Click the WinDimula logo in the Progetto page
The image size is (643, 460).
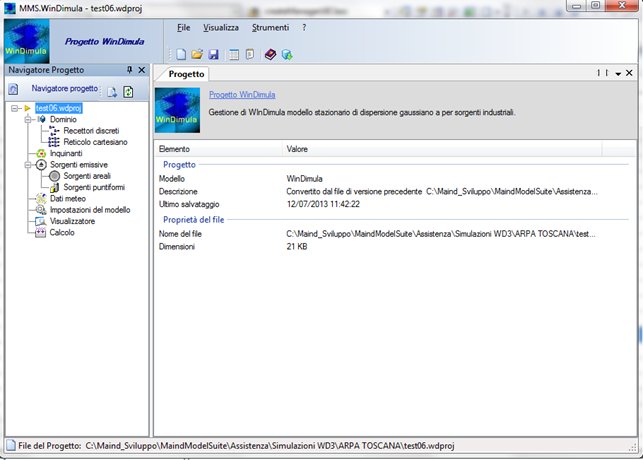(x=177, y=110)
